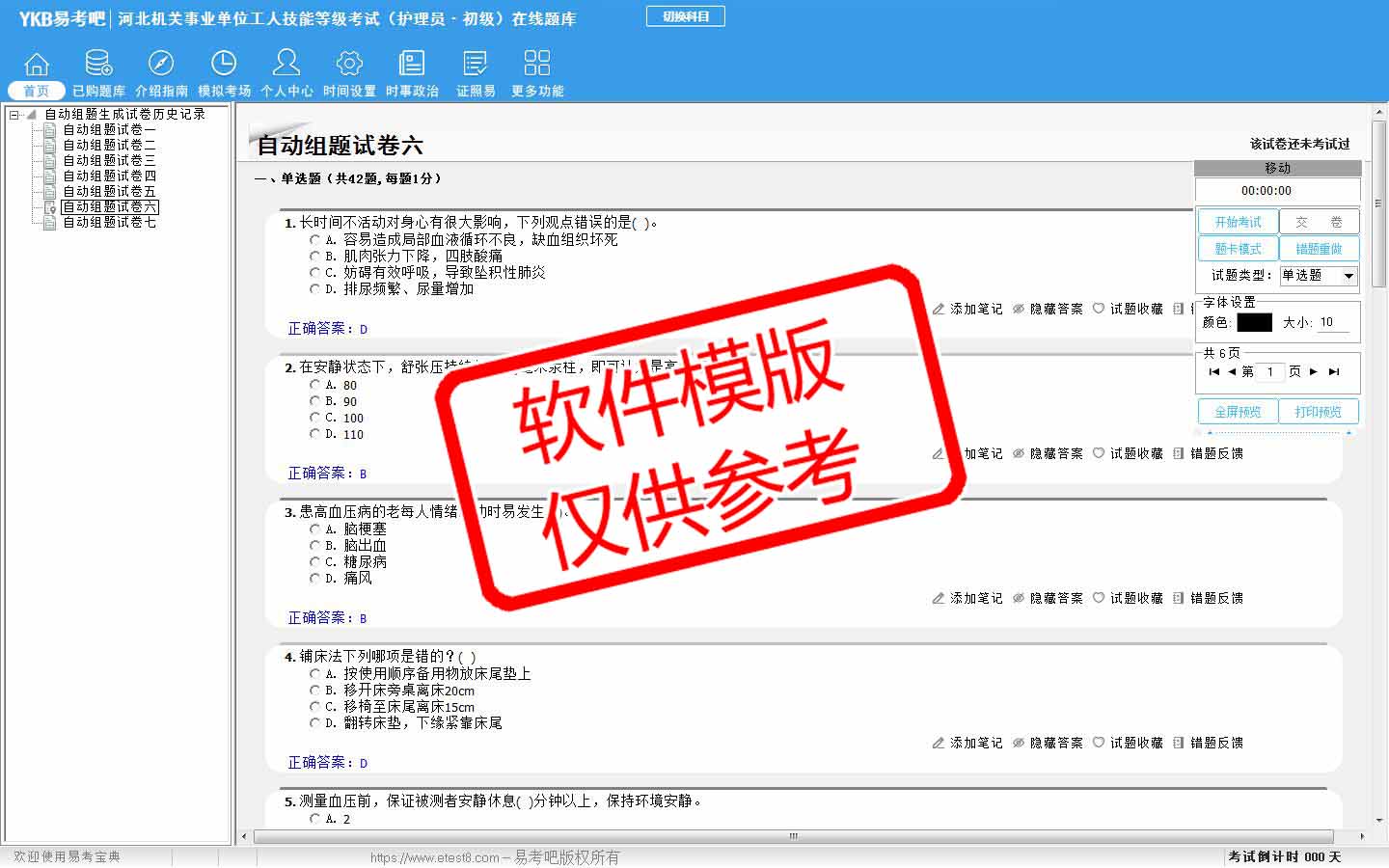Click 错题反馈 for question 4
The height and width of the screenshot is (868, 1389).
coord(1208,743)
